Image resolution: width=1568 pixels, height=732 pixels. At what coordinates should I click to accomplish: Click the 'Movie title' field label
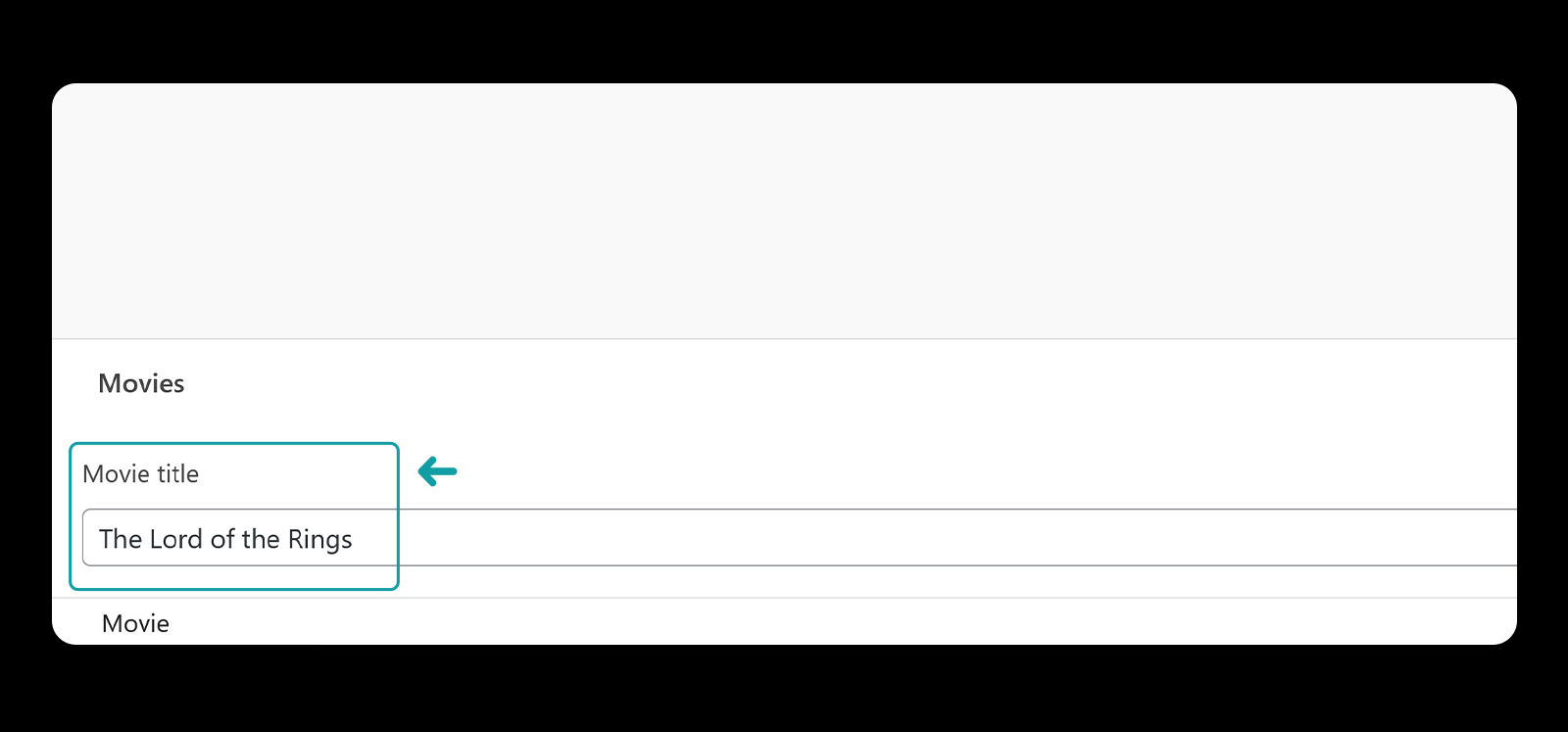141,474
